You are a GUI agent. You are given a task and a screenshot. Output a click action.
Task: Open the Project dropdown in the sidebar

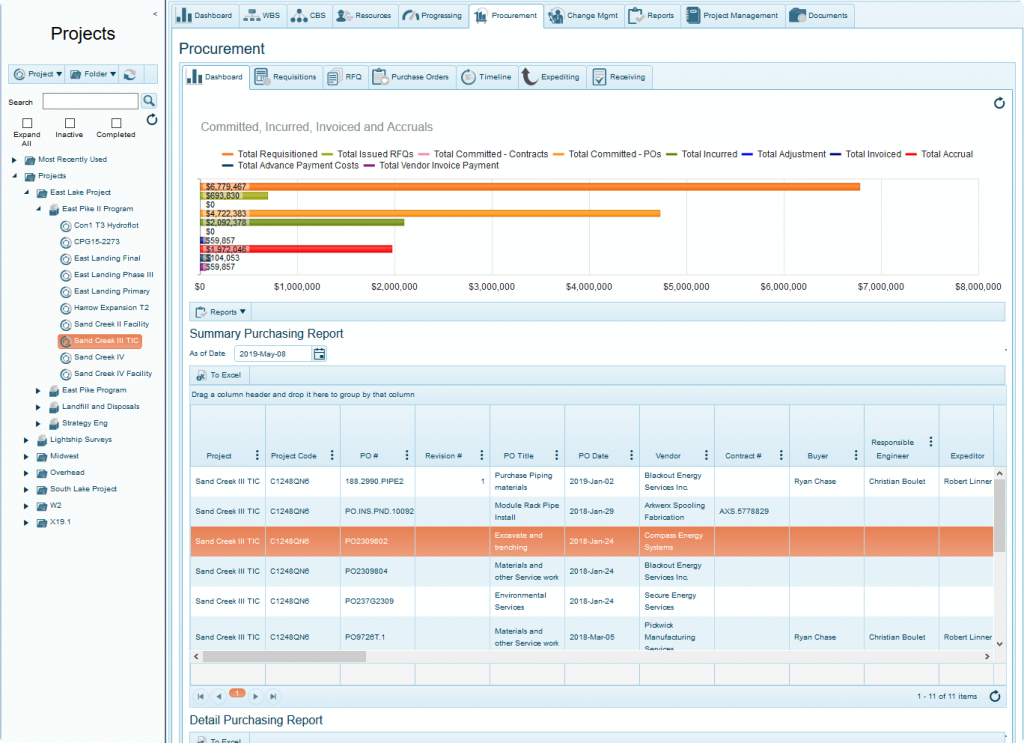pos(36,74)
